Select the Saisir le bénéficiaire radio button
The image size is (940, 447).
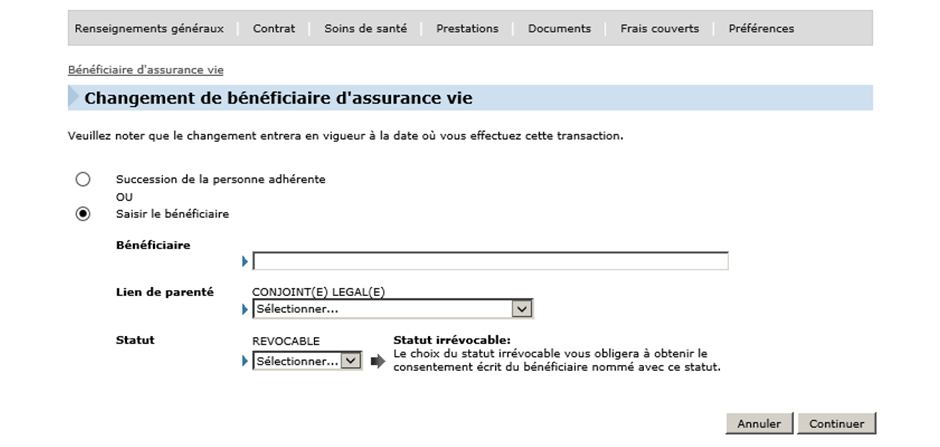coord(83,214)
